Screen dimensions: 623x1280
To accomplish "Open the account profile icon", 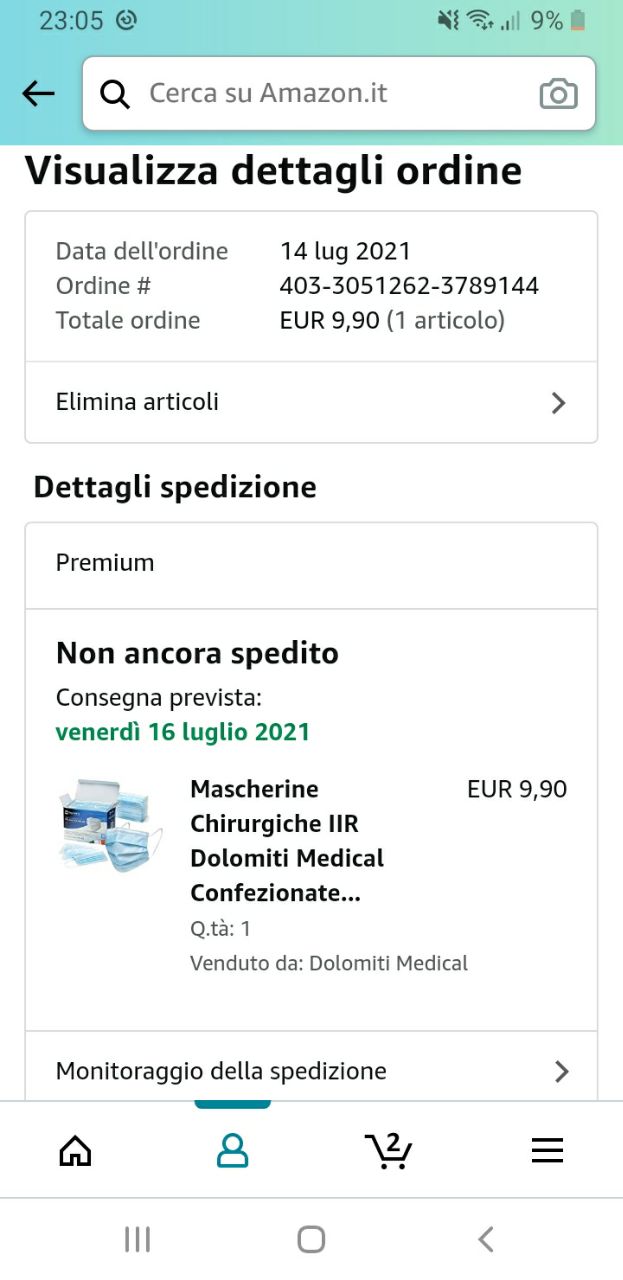I will point(232,1151).
